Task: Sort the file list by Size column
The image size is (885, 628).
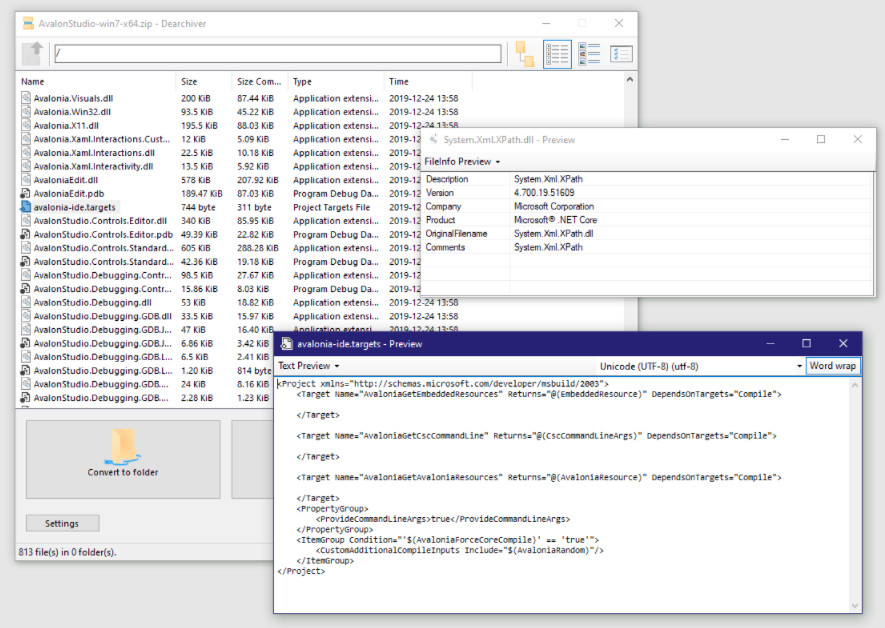Action: (204, 81)
